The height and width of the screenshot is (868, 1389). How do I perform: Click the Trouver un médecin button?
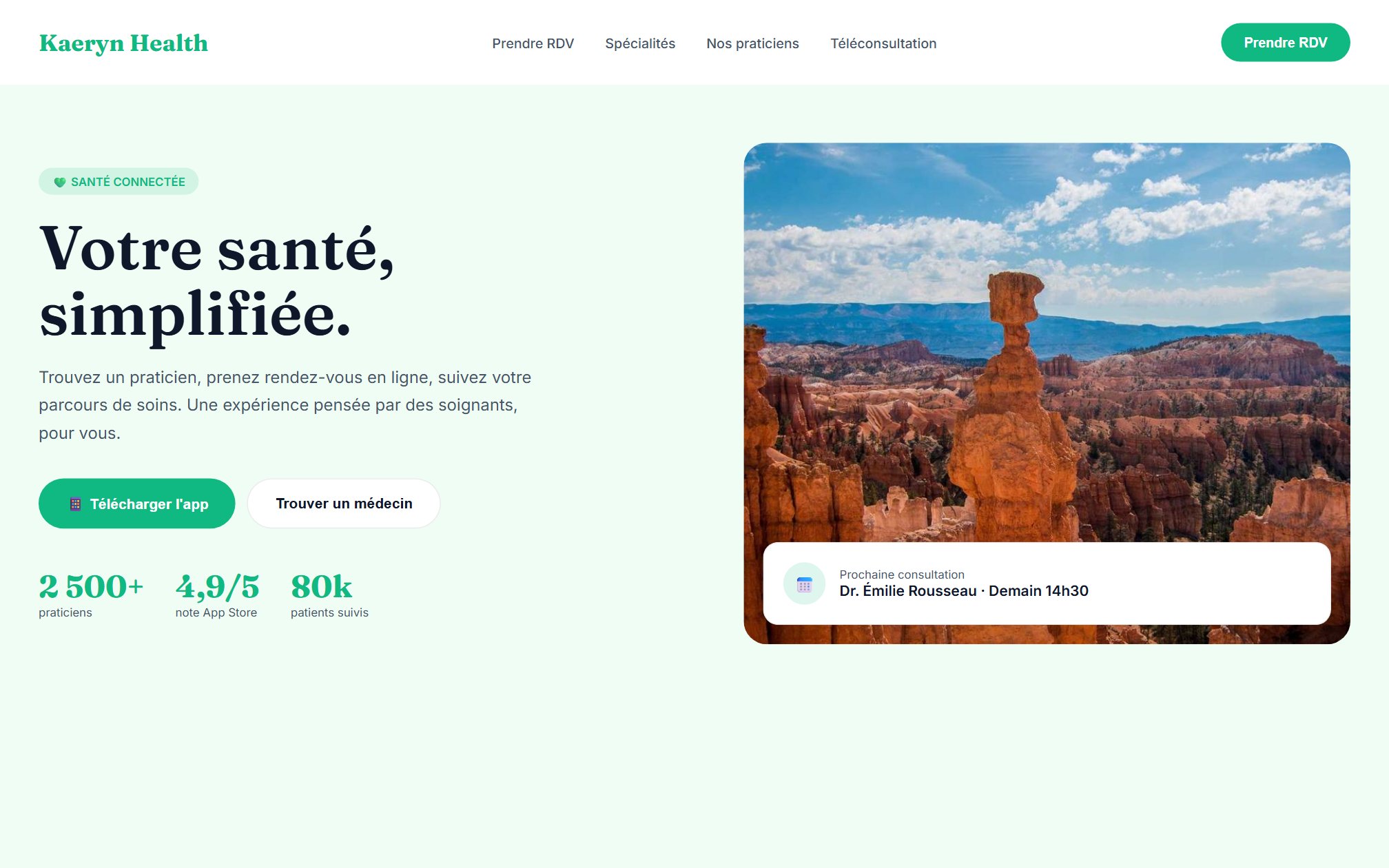[344, 504]
